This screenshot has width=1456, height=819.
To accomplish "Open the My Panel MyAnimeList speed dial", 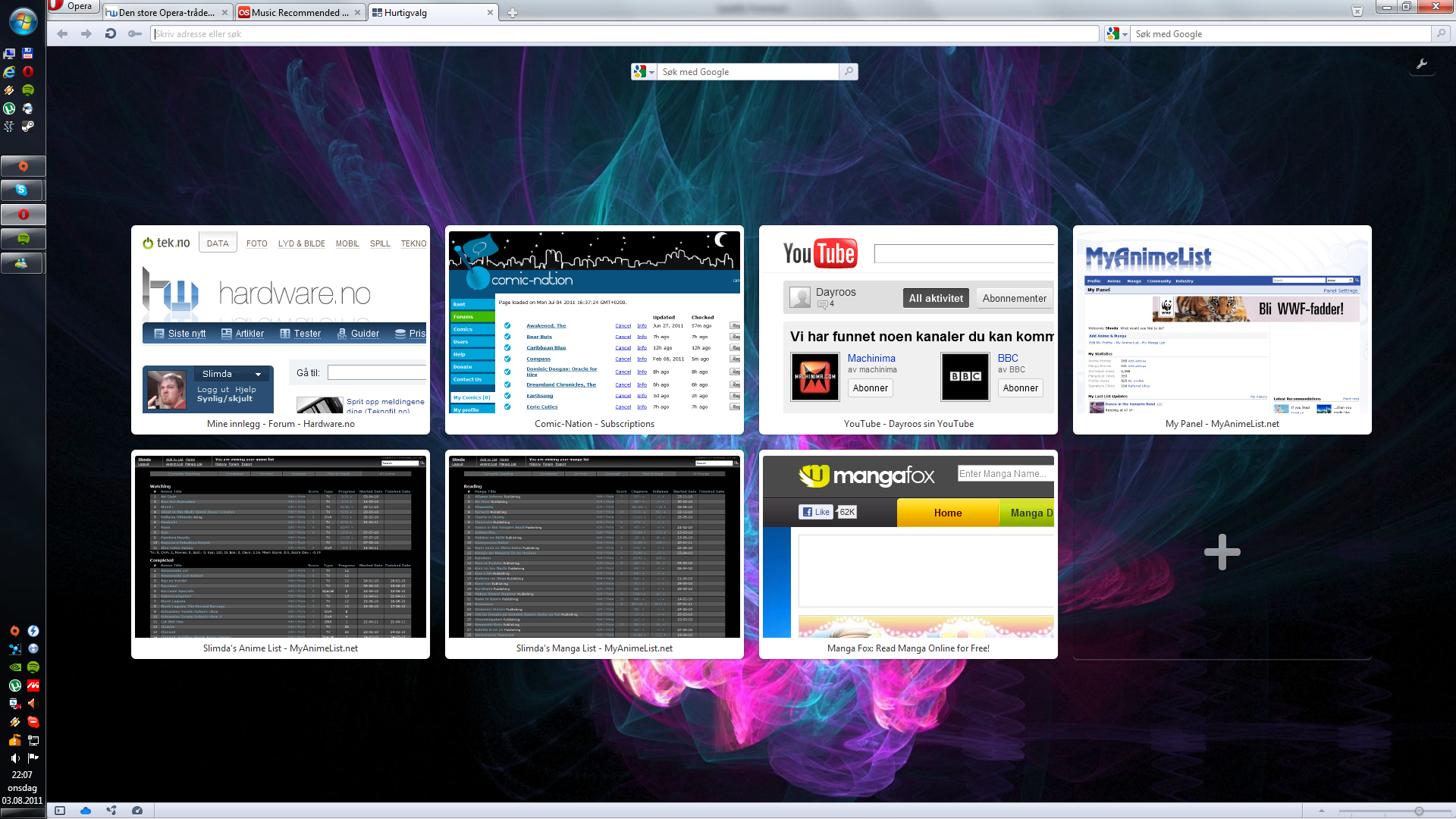I will tap(1222, 330).
